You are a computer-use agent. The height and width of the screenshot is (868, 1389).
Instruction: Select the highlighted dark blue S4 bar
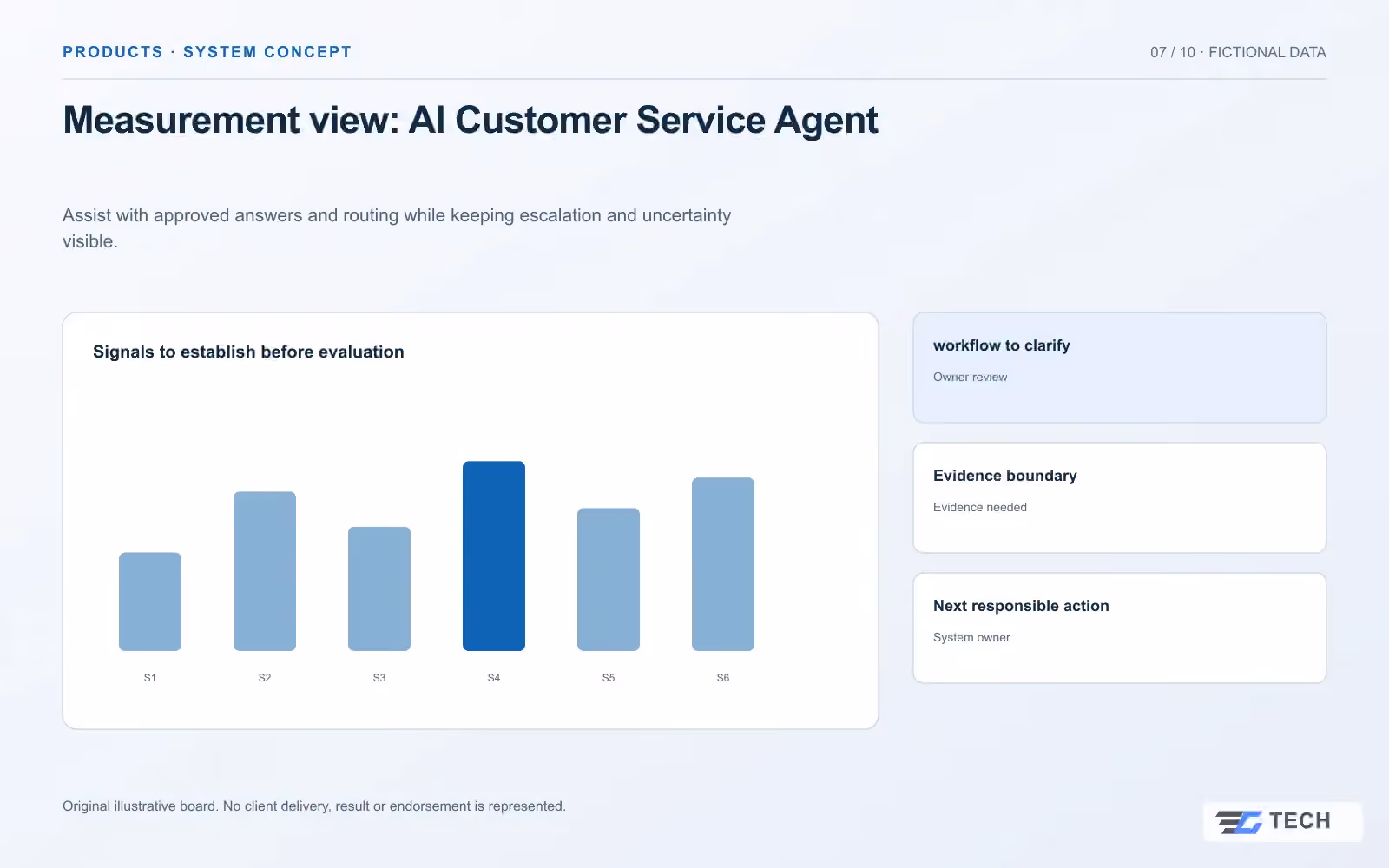point(494,556)
